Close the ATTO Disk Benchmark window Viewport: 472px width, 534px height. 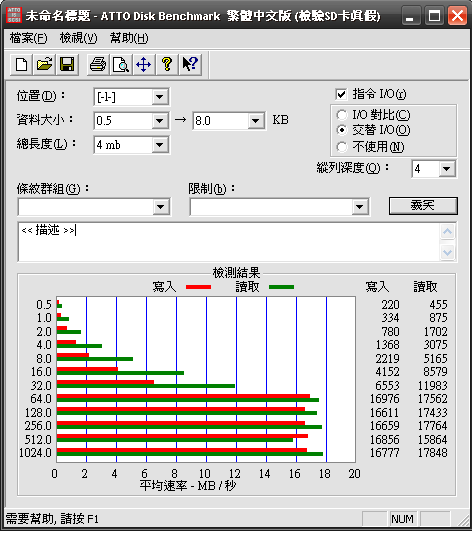pyautogui.click(x=457, y=16)
